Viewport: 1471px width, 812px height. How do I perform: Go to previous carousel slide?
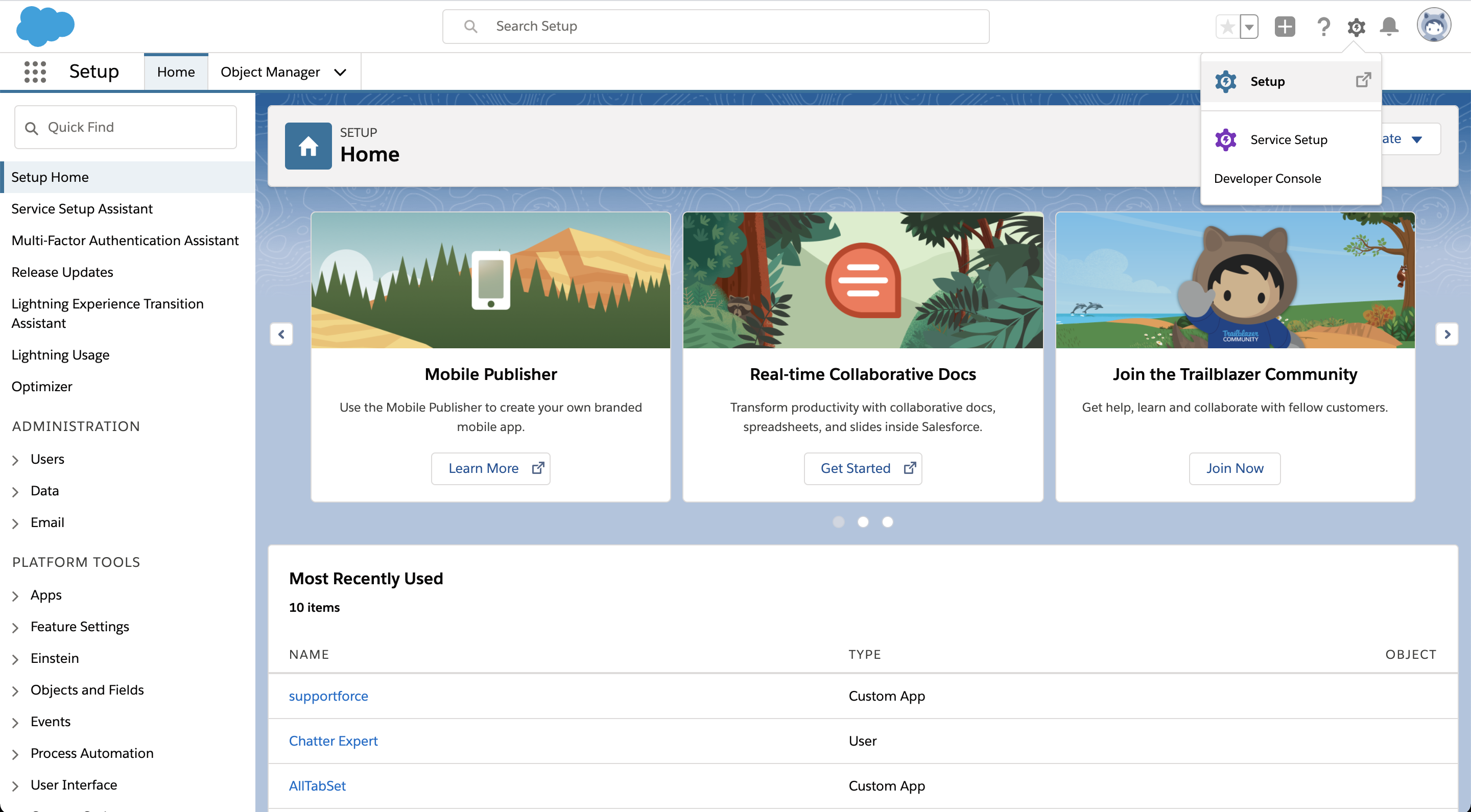[x=281, y=334]
